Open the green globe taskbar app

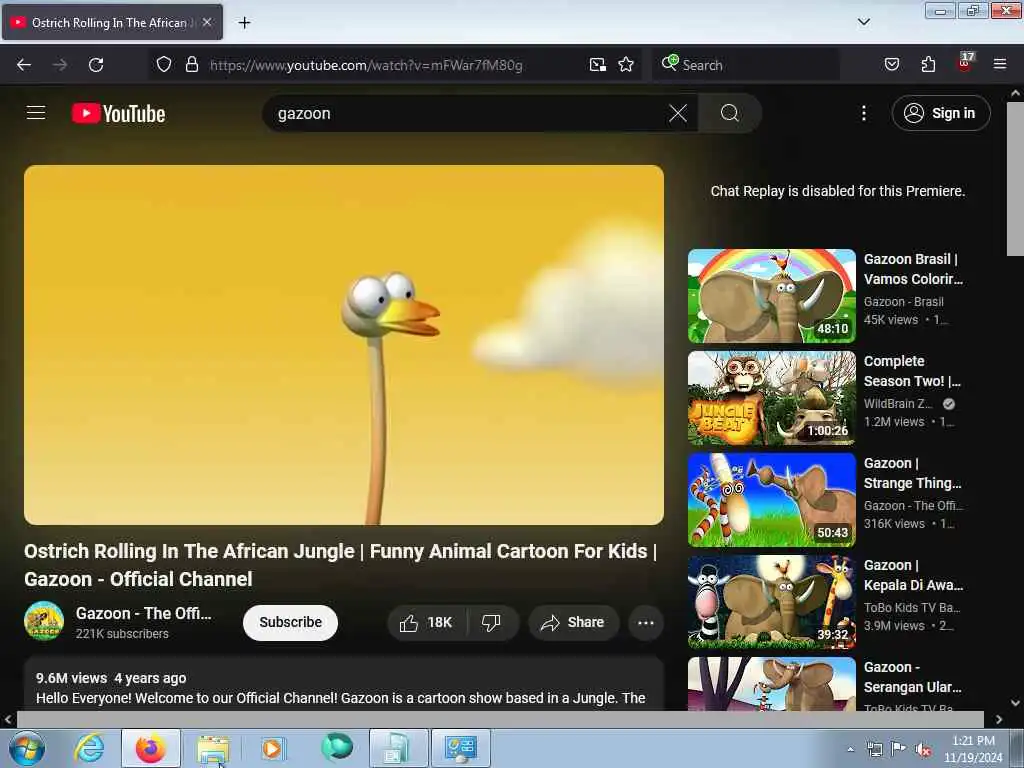(x=336, y=747)
